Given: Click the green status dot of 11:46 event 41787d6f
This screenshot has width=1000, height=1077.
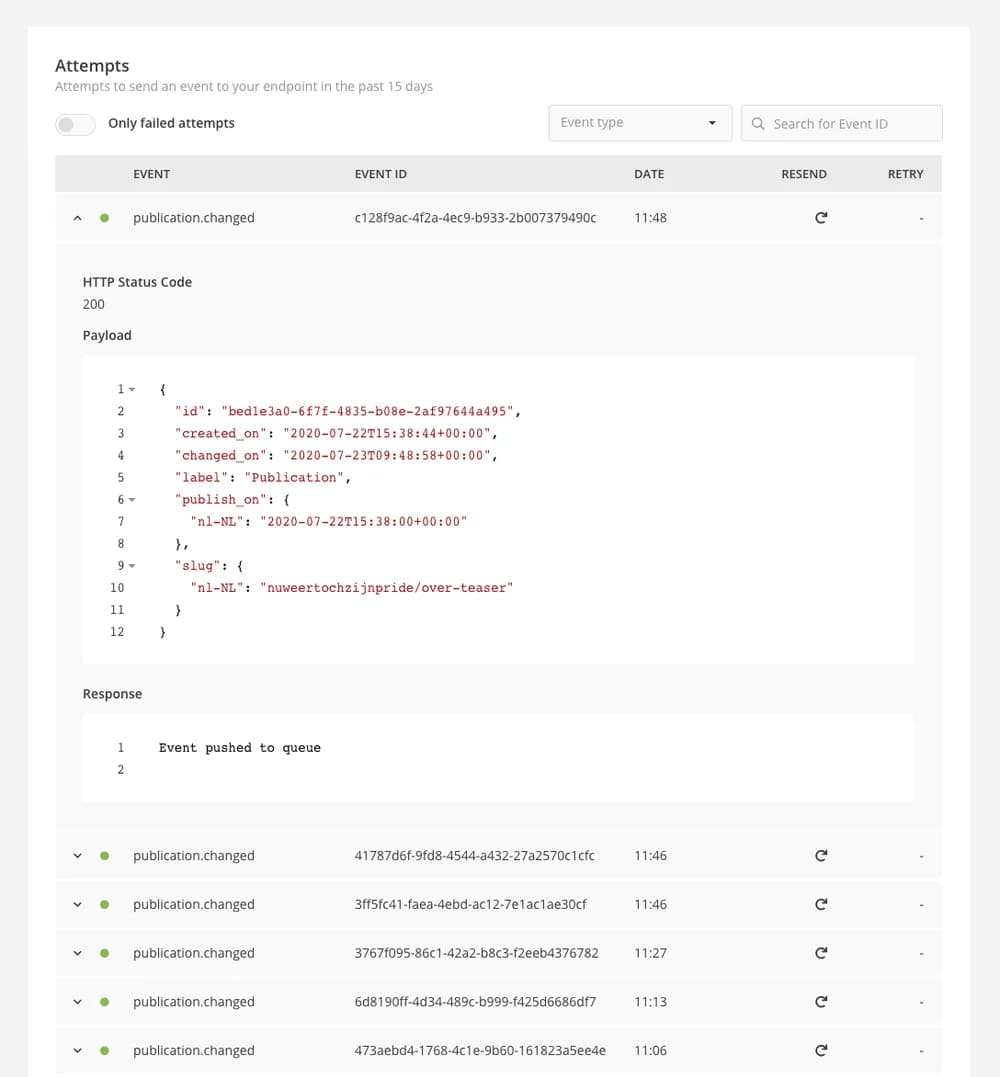Looking at the screenshot, I should point(104,856).
